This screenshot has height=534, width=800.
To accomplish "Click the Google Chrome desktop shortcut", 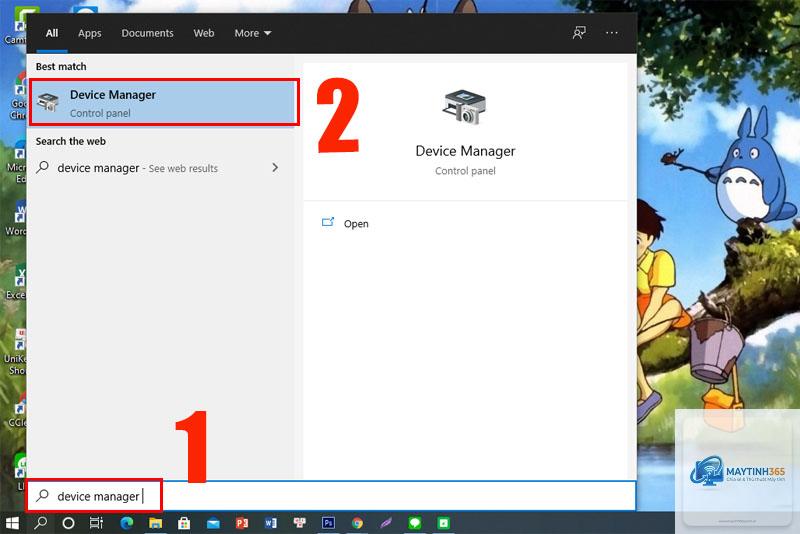I will 18,97.
